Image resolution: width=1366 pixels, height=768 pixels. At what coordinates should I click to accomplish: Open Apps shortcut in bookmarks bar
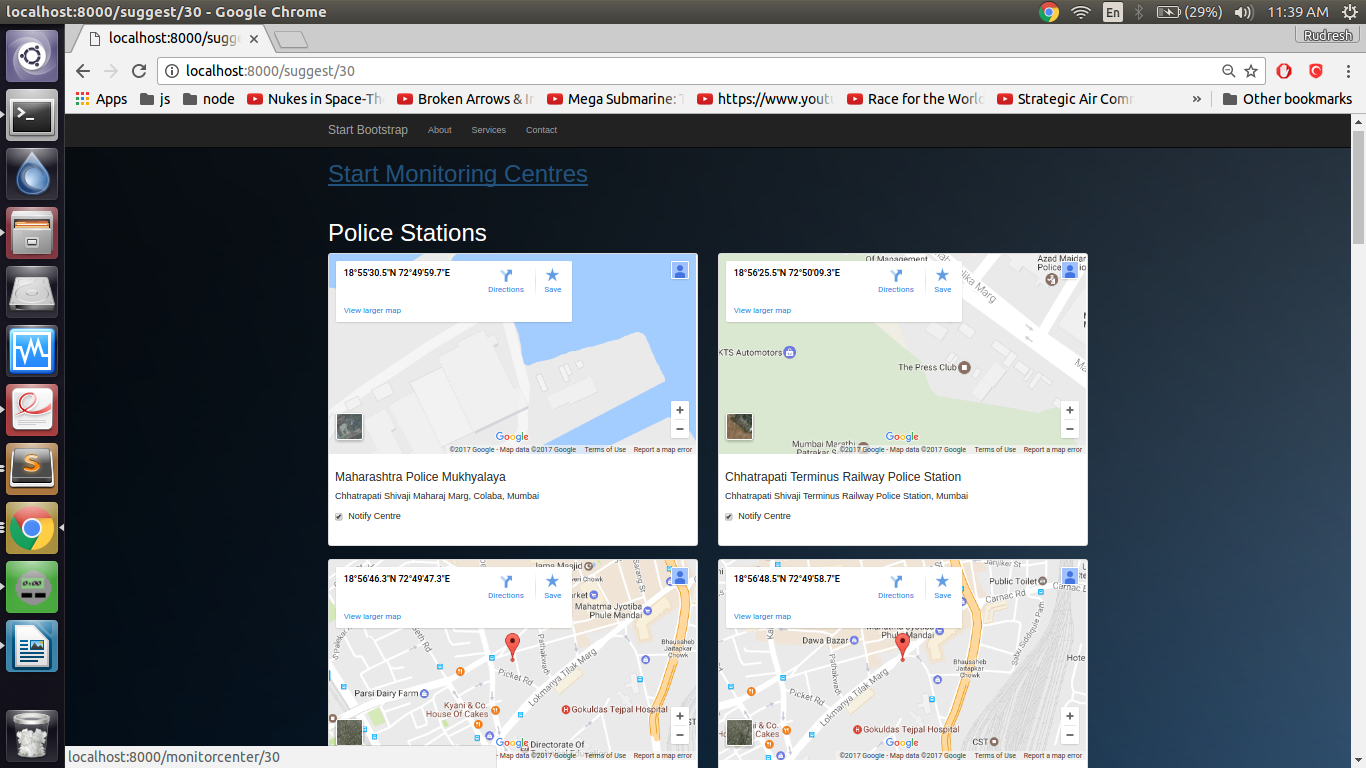(x=102, y=99)
